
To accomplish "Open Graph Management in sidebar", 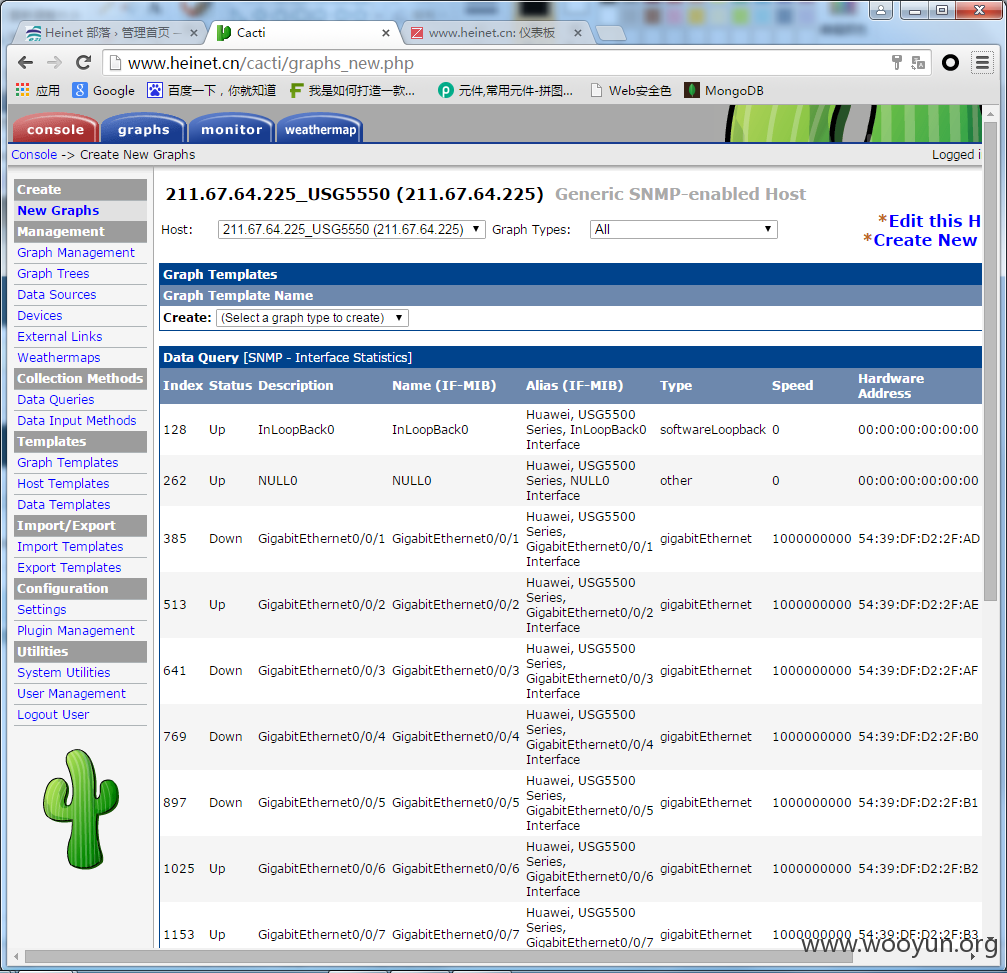I will coord(76,252).
